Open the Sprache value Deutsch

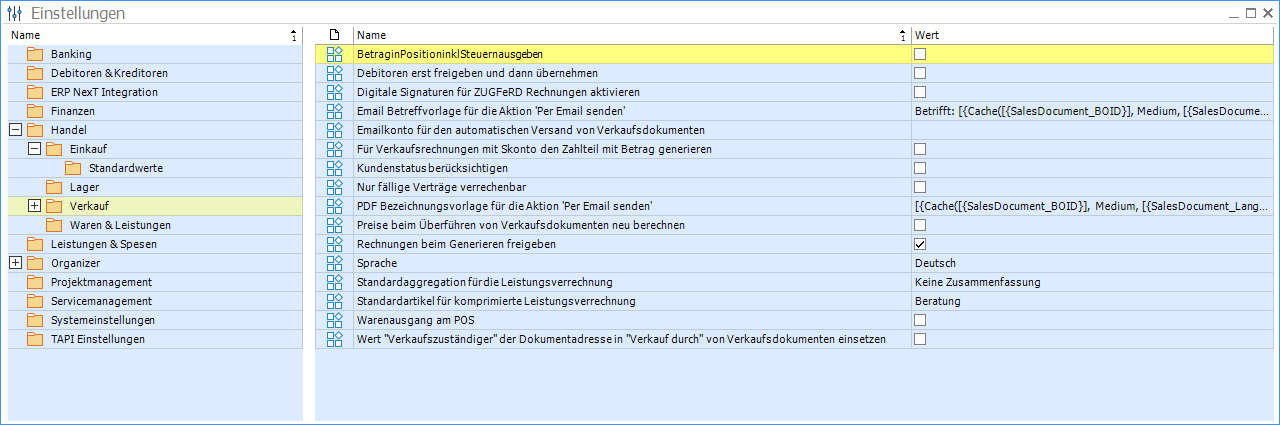[x=935, y=263]
